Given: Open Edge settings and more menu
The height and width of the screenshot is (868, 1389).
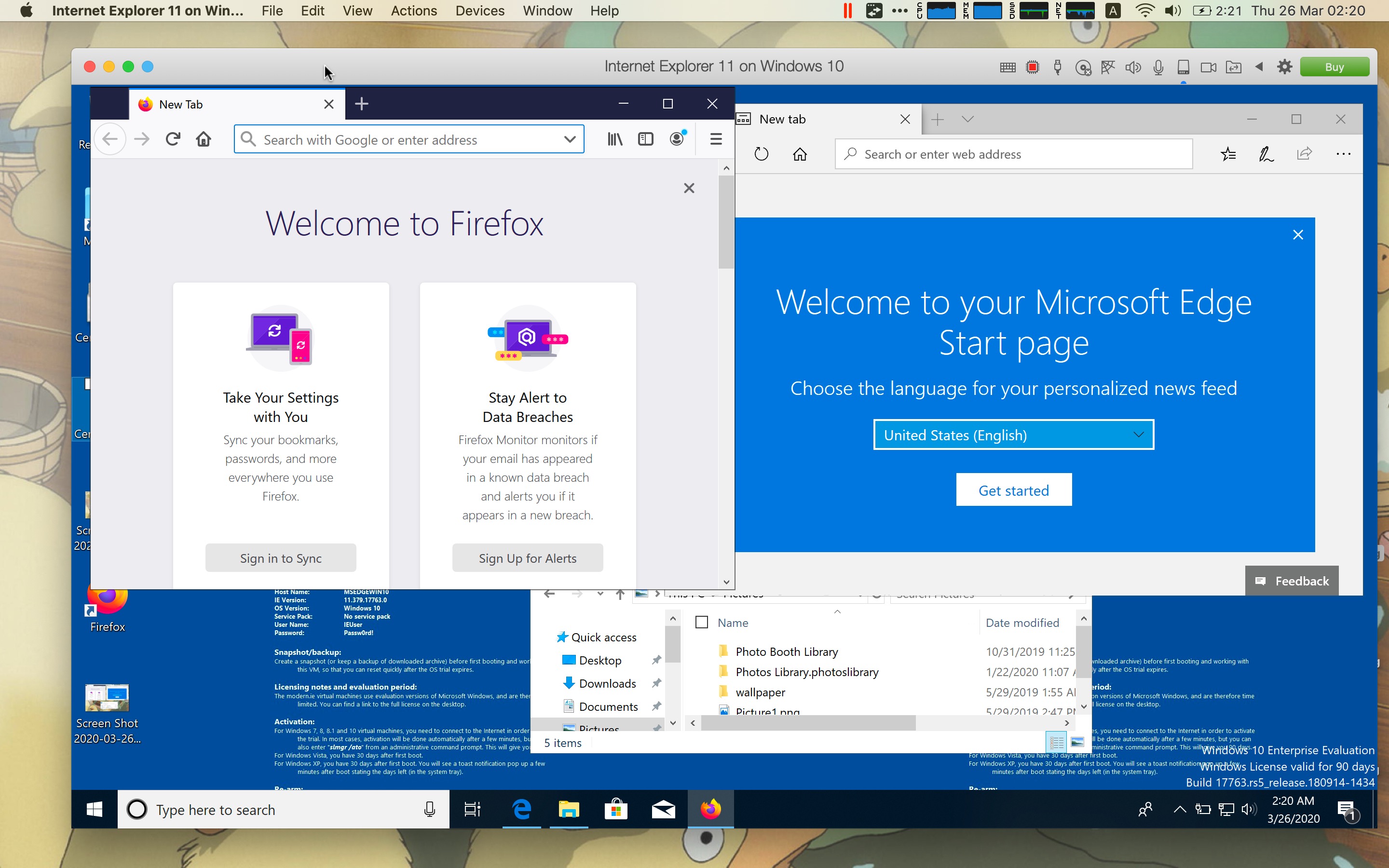Looking at the screenshot, I should (1343, 154).
